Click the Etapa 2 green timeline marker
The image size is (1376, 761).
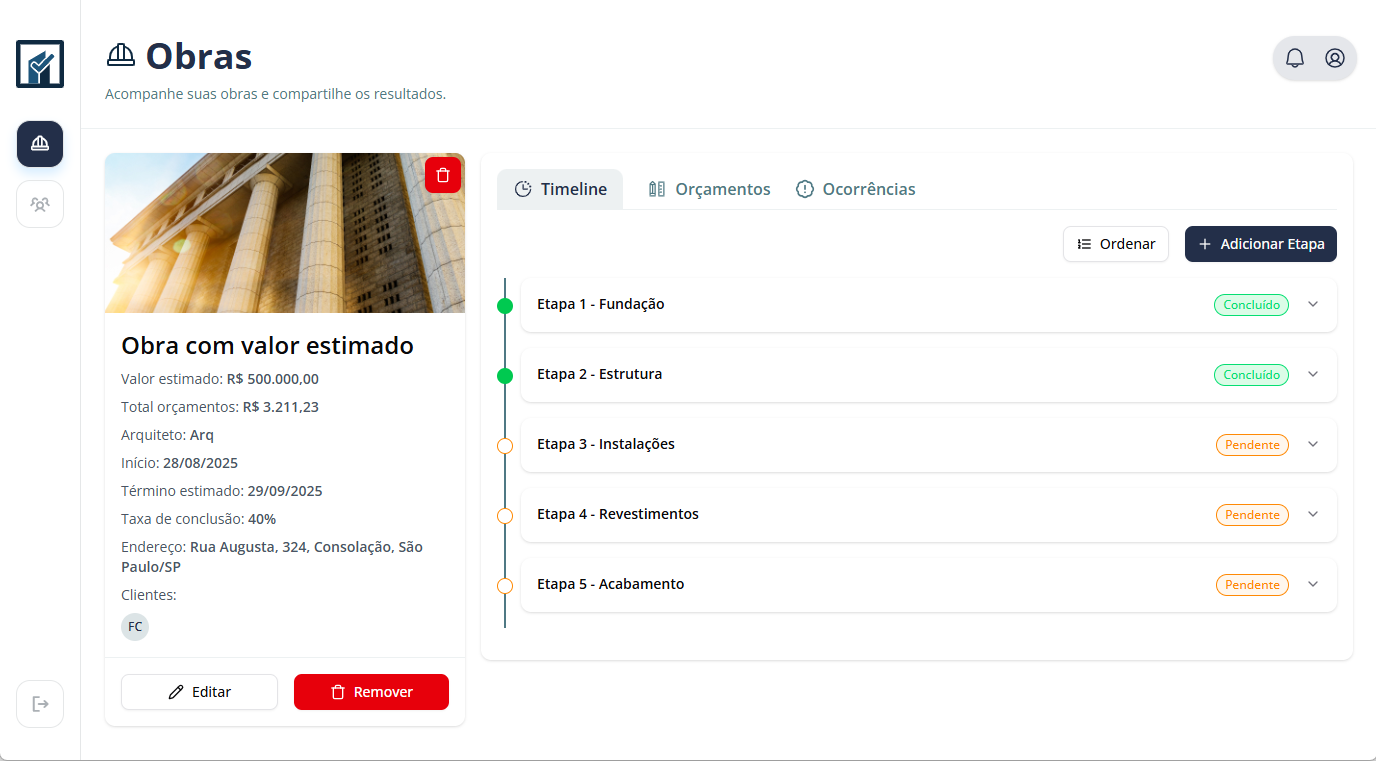(505, 376)
